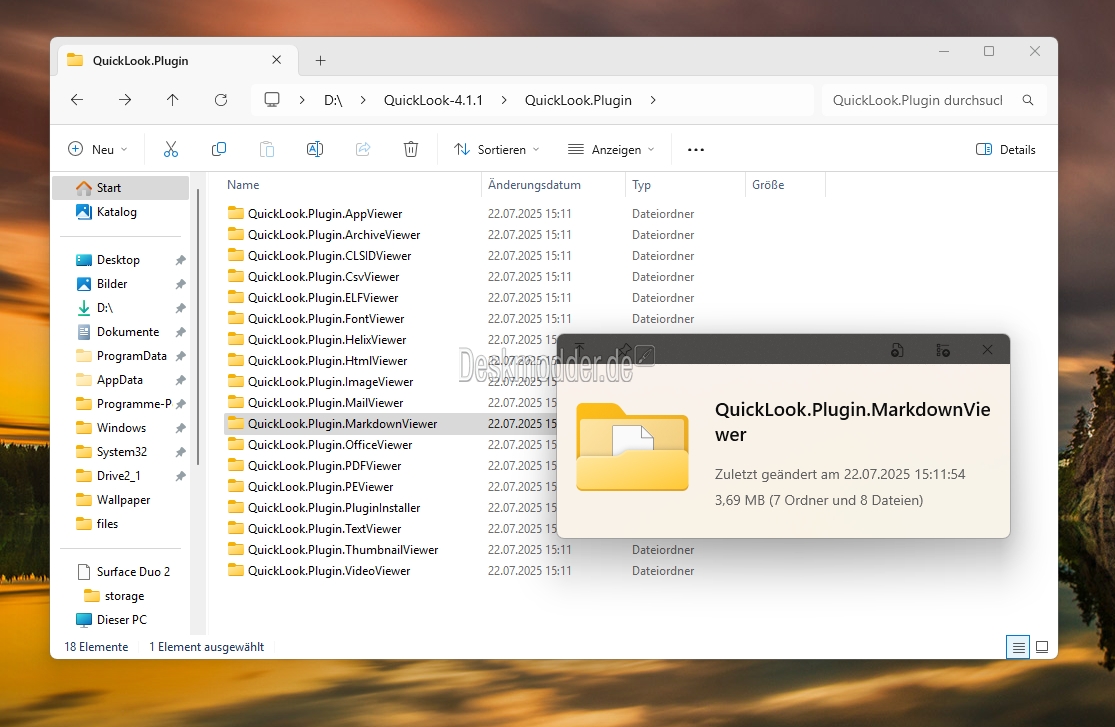Image resolution: width=1115 pixels, height=727 pixels.
Task: Open Wallpaper folder in sidebar
Action: pos(114,500)
